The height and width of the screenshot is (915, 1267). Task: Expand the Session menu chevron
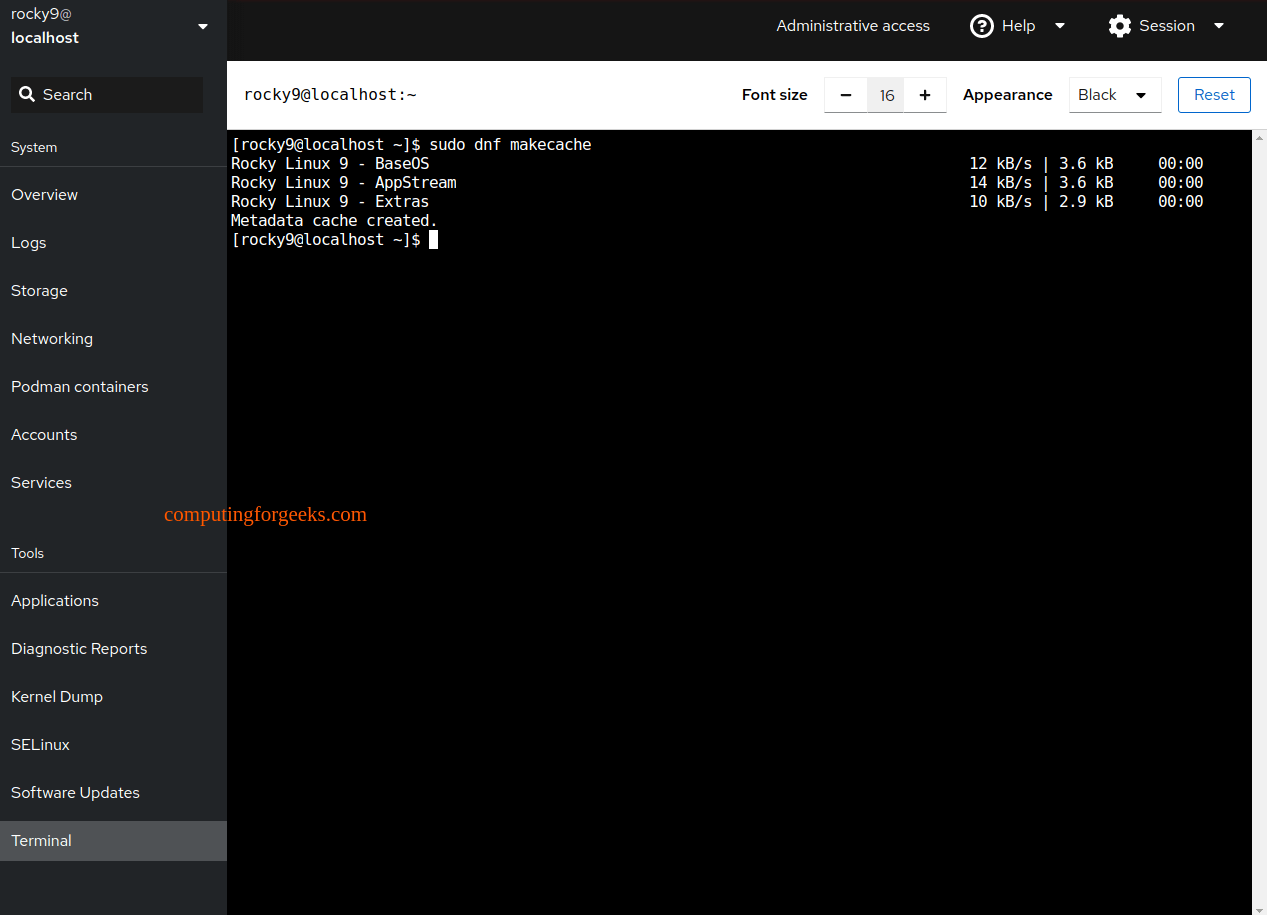pos(1218,26)
